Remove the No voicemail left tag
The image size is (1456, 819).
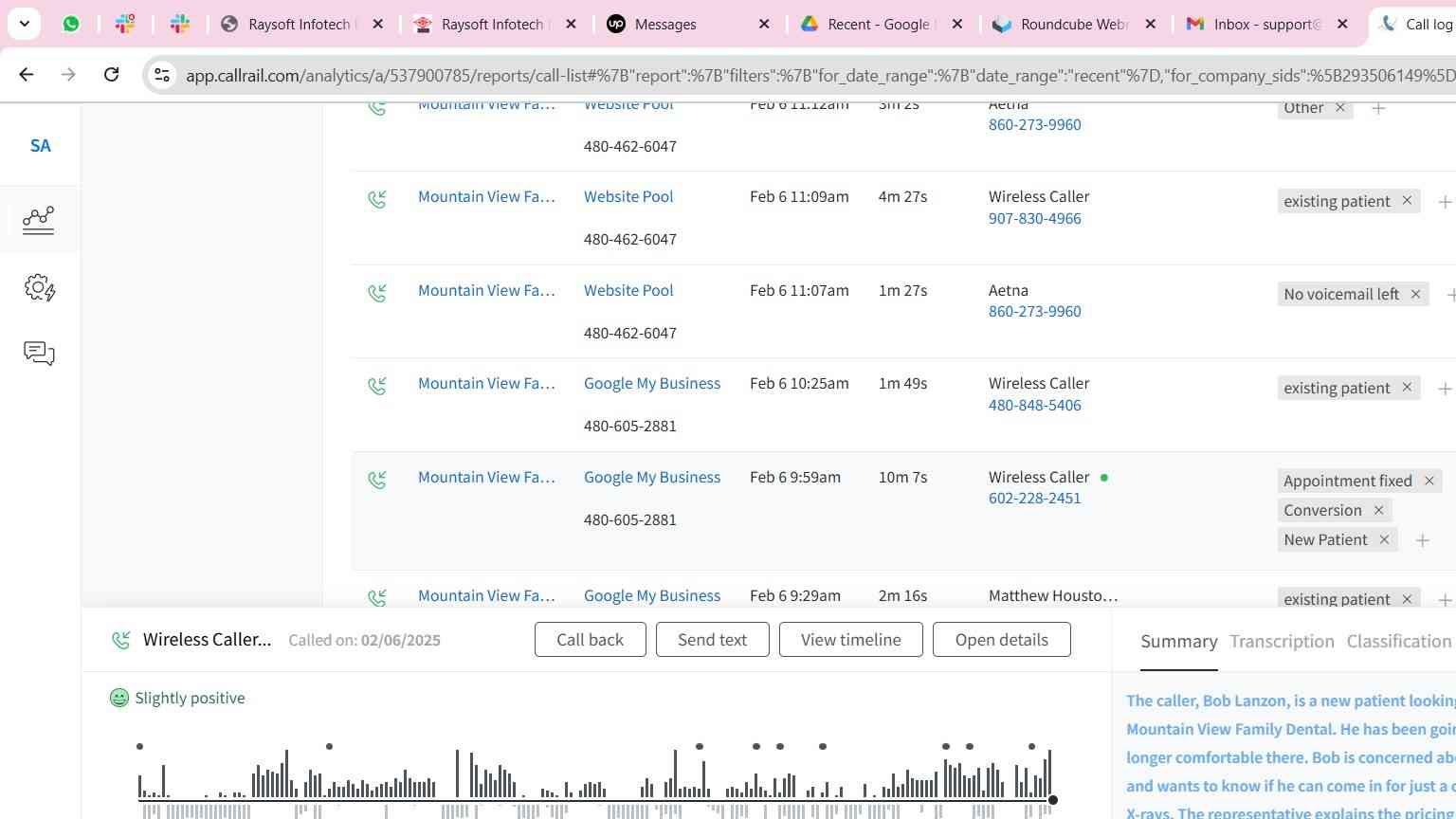tap(1415, 294)
